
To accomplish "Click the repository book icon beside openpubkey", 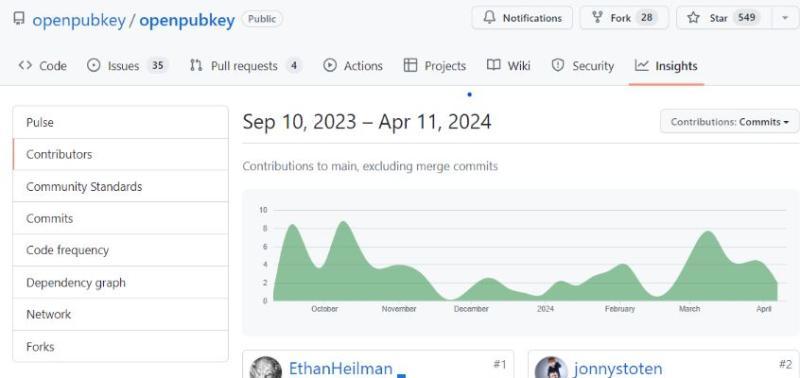I will pos(19,19).
